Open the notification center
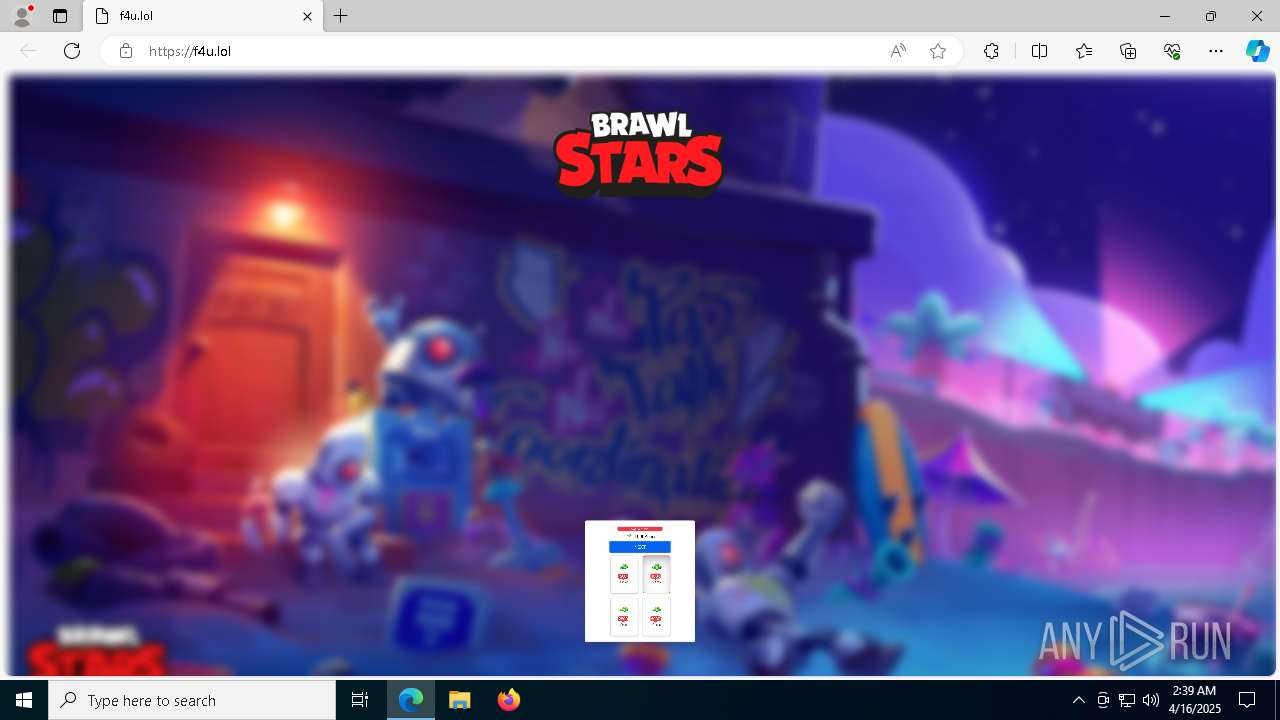Image resolution: width=1280 pixels, height=720 pixels. tap(1247, 700)
